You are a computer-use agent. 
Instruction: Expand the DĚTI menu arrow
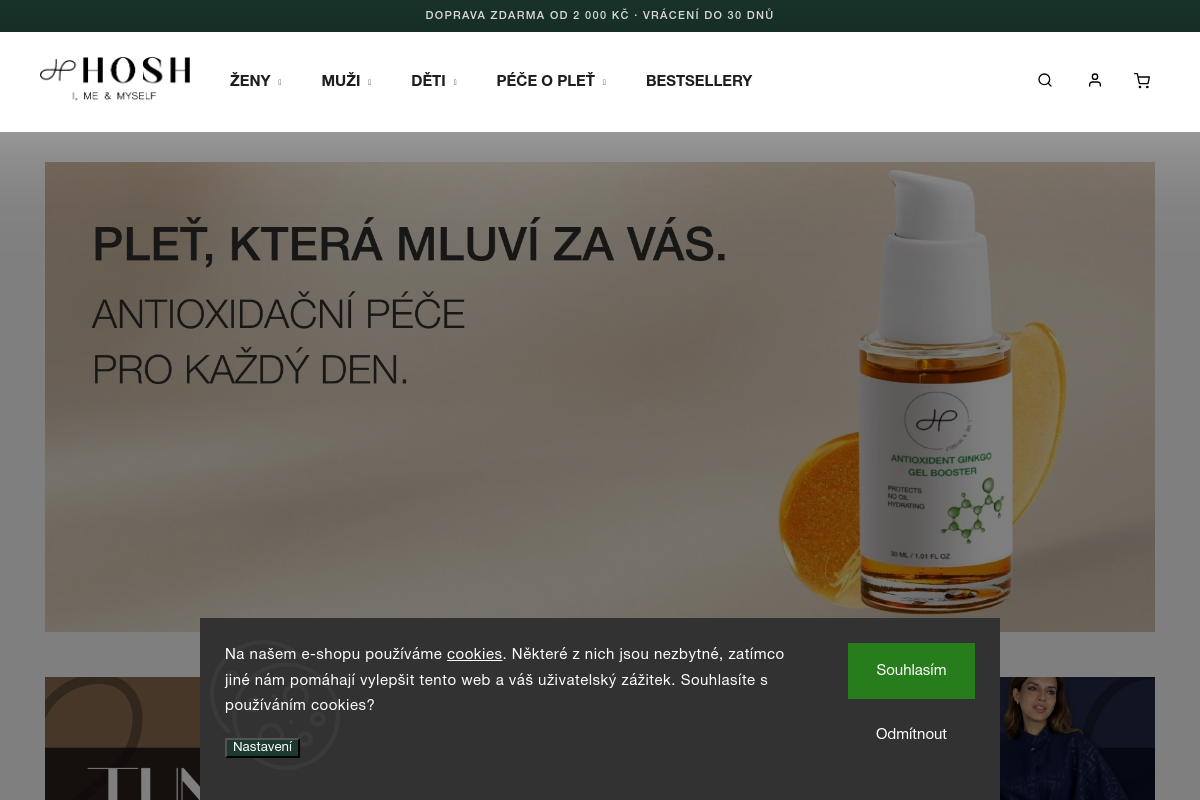(x=455, y=82)
